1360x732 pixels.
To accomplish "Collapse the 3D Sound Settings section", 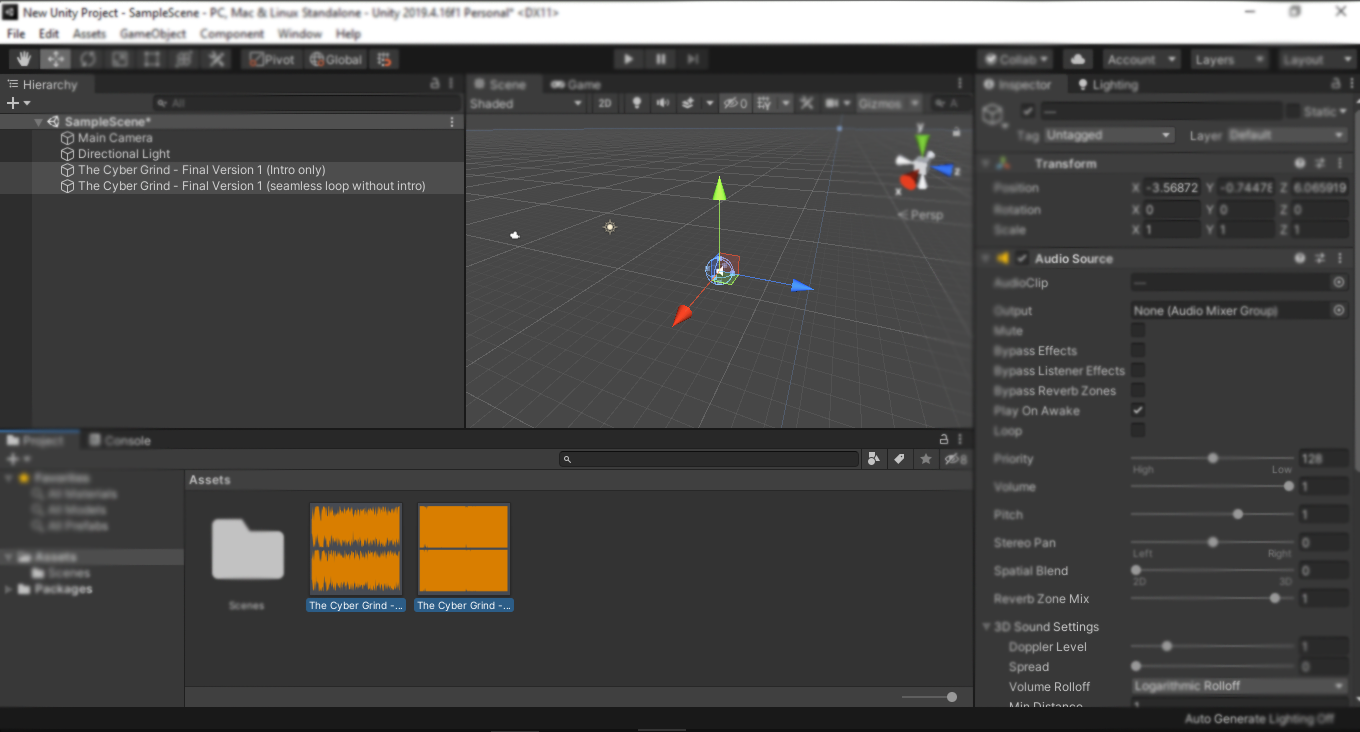I will [x=987, y=627].
